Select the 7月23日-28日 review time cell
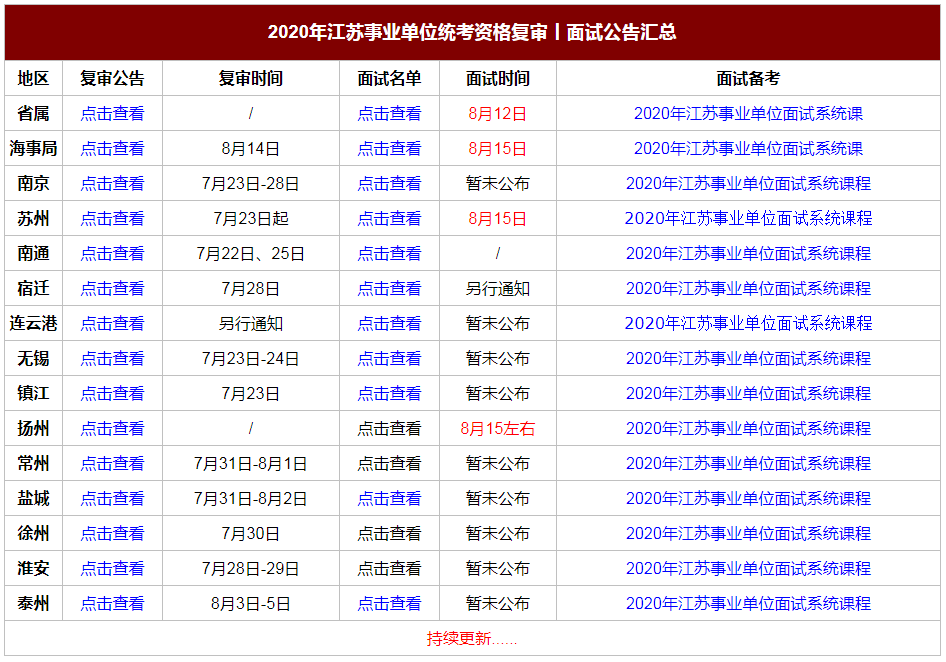The height and width of the screenshot is (662, 946). click(250, 183)
